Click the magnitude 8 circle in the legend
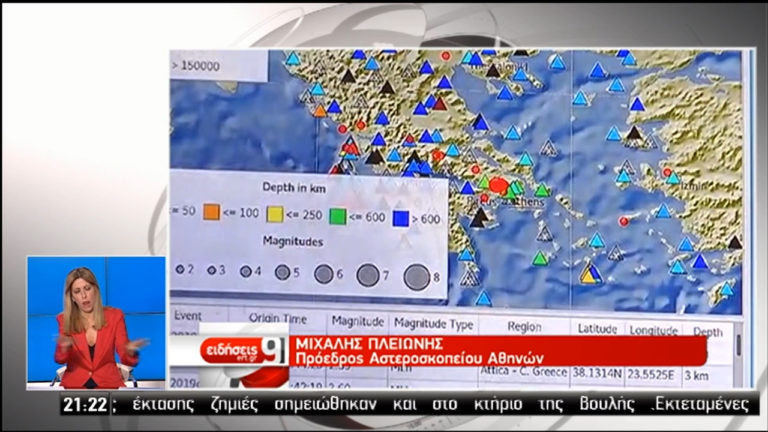The width and height of the screenshot is (768, 432). pos(416,277)
